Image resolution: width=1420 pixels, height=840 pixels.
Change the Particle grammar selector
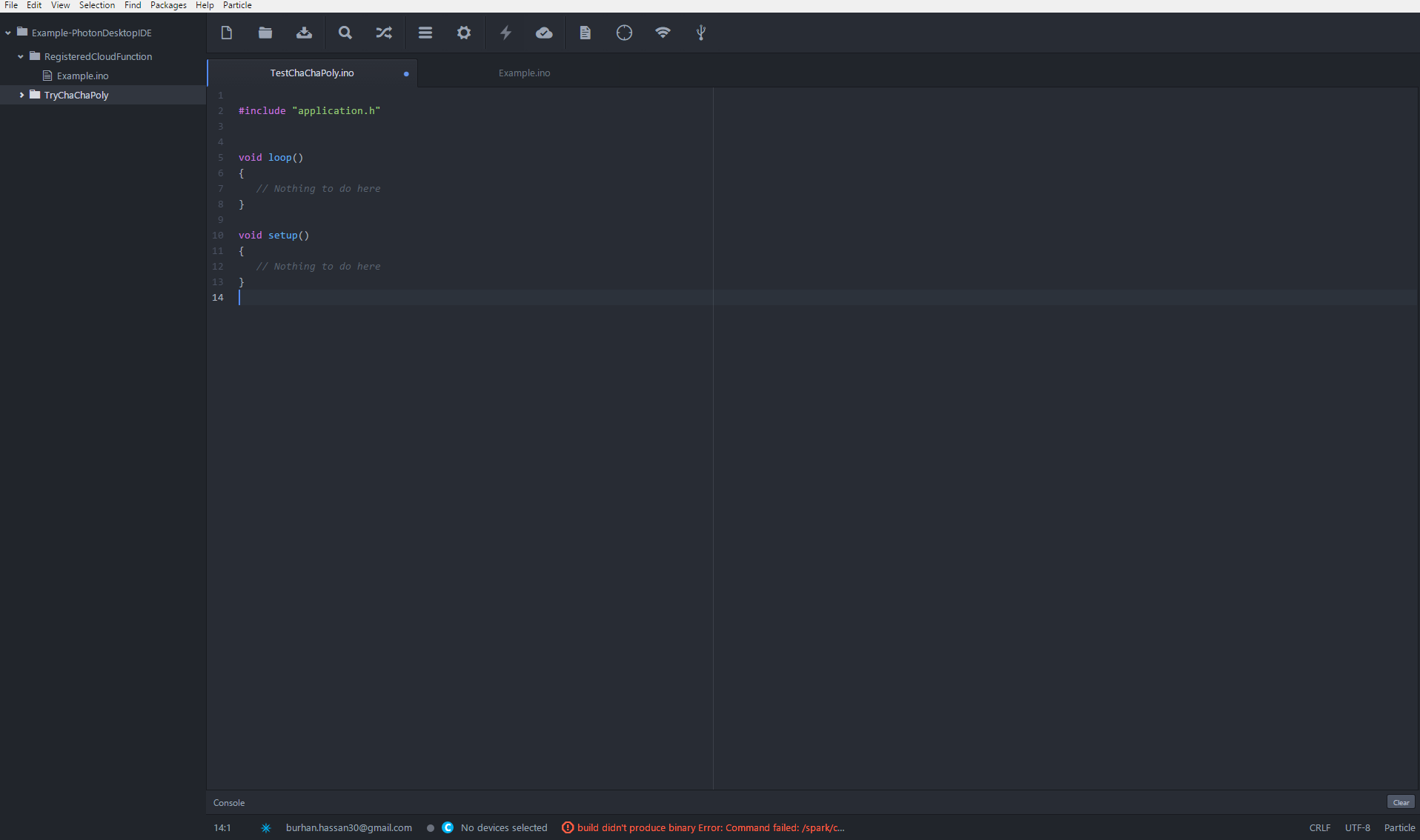(1399, 828)
